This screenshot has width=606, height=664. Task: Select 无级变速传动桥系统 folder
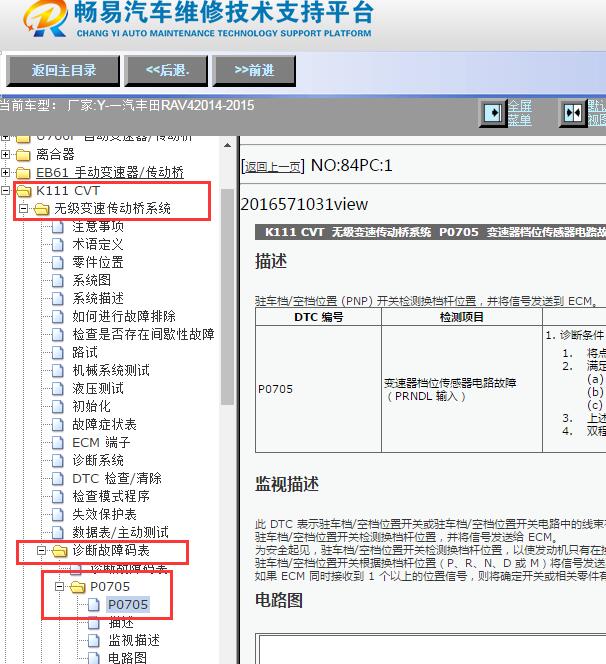pos(113,208)
